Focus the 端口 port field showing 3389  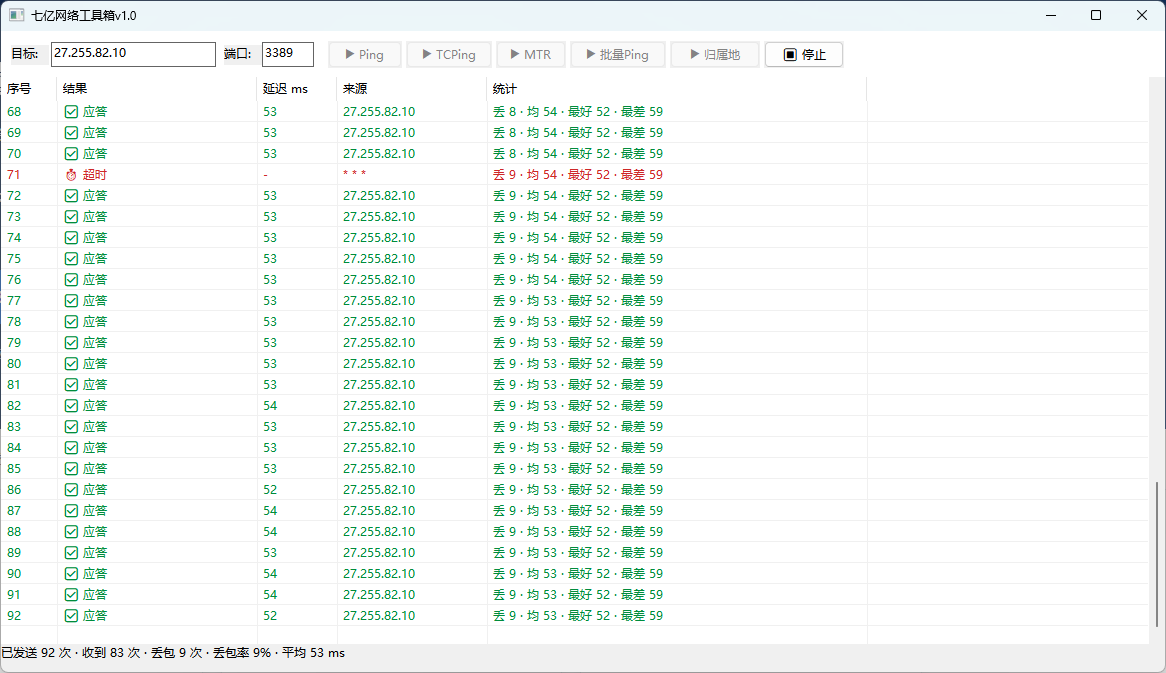pyautogui.click(x=288, y=54)
